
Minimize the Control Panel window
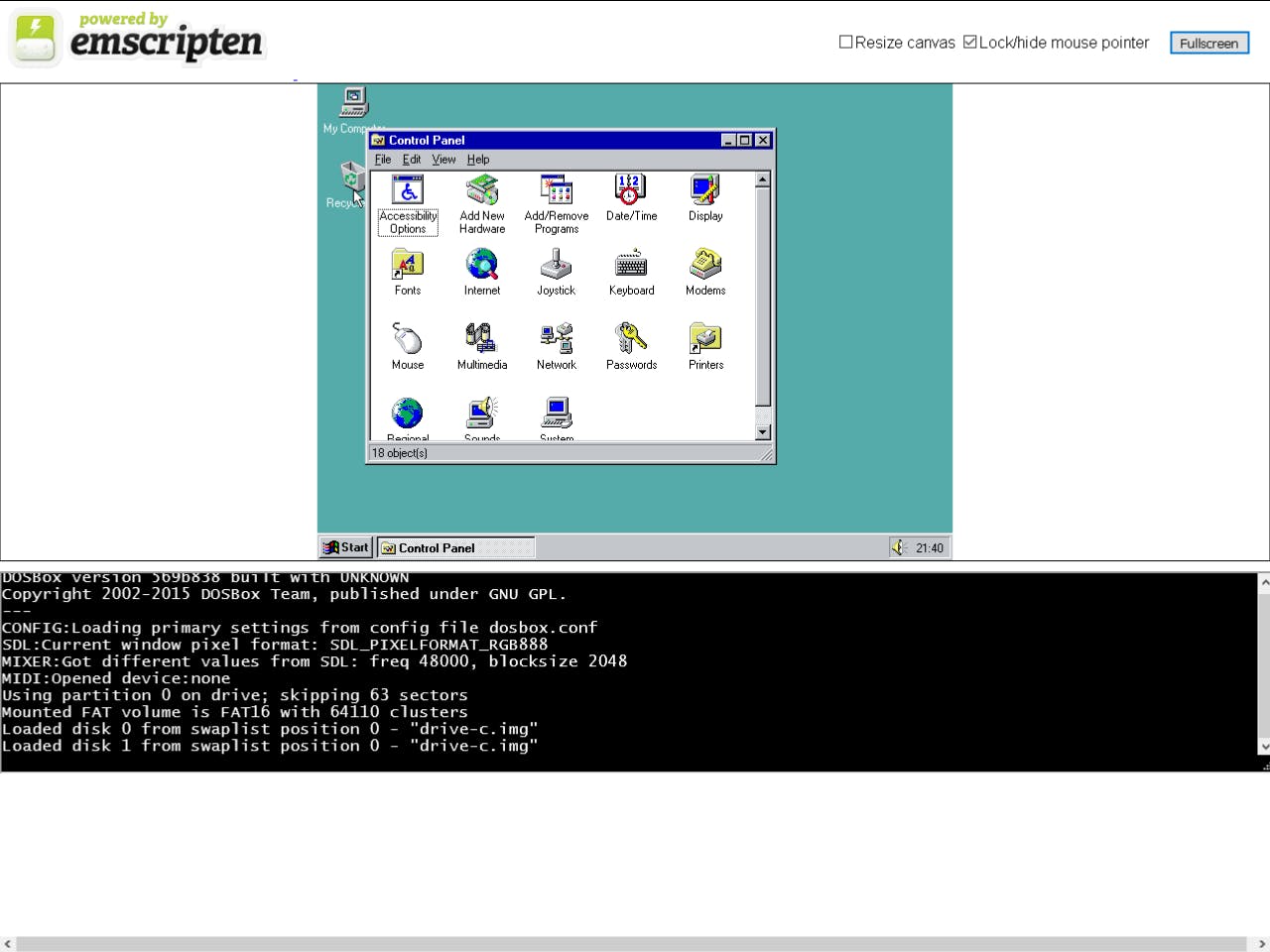point(729,140)
